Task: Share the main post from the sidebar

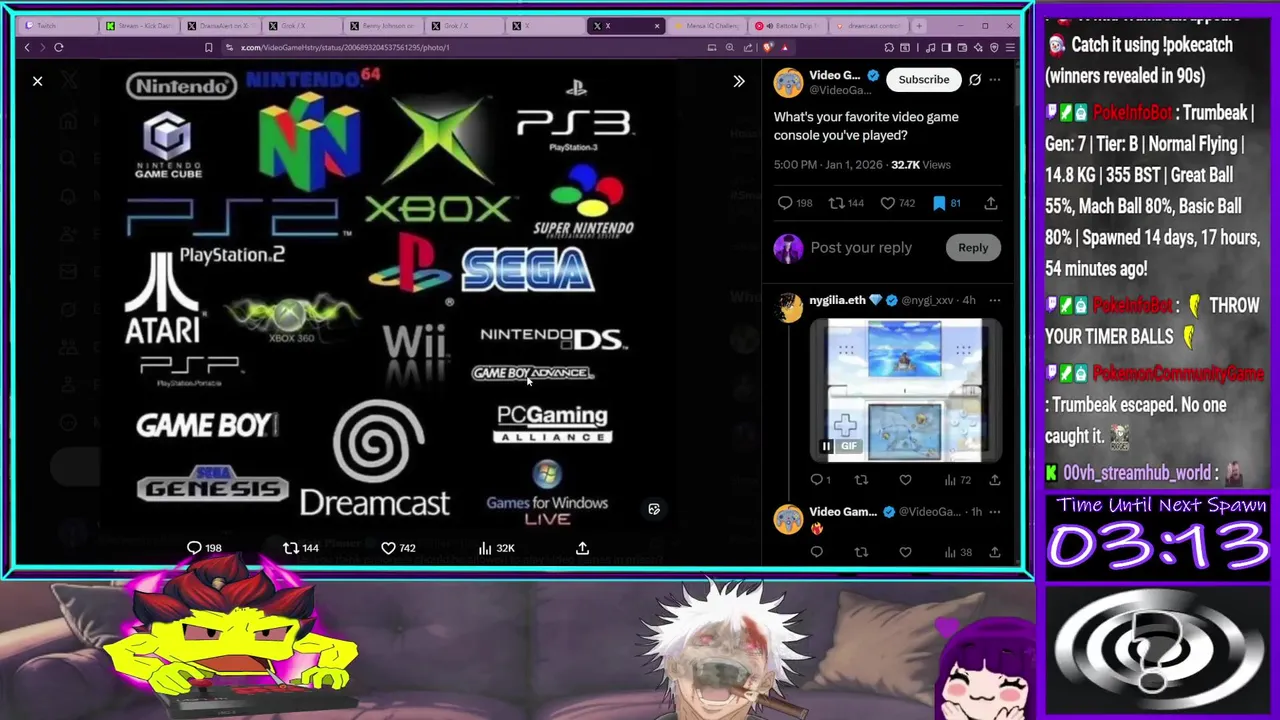Action: (990, 203)
